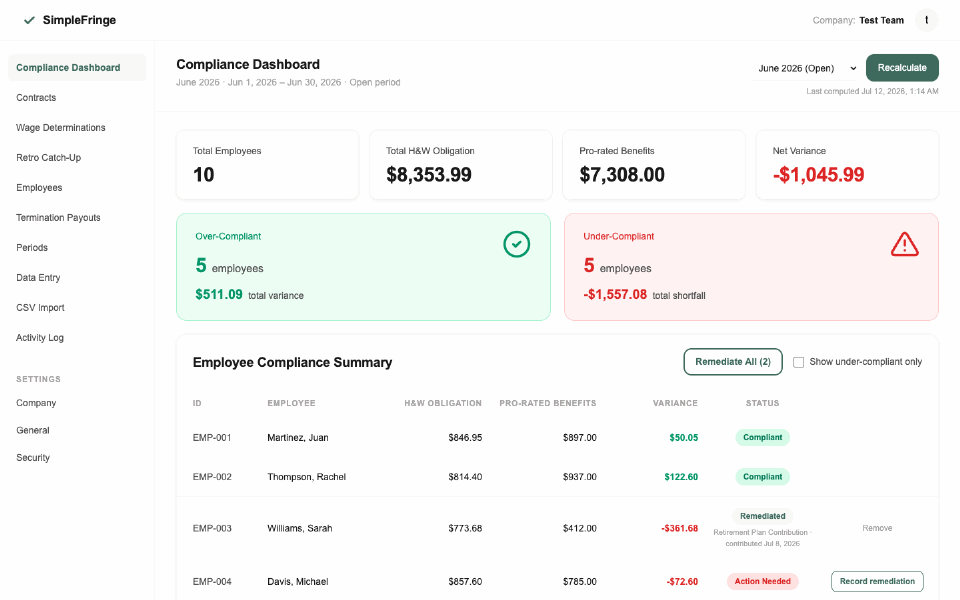The width and height of the screenshot is (960, 600).
Task: Go to Contracts page
Action: point(36,97)
